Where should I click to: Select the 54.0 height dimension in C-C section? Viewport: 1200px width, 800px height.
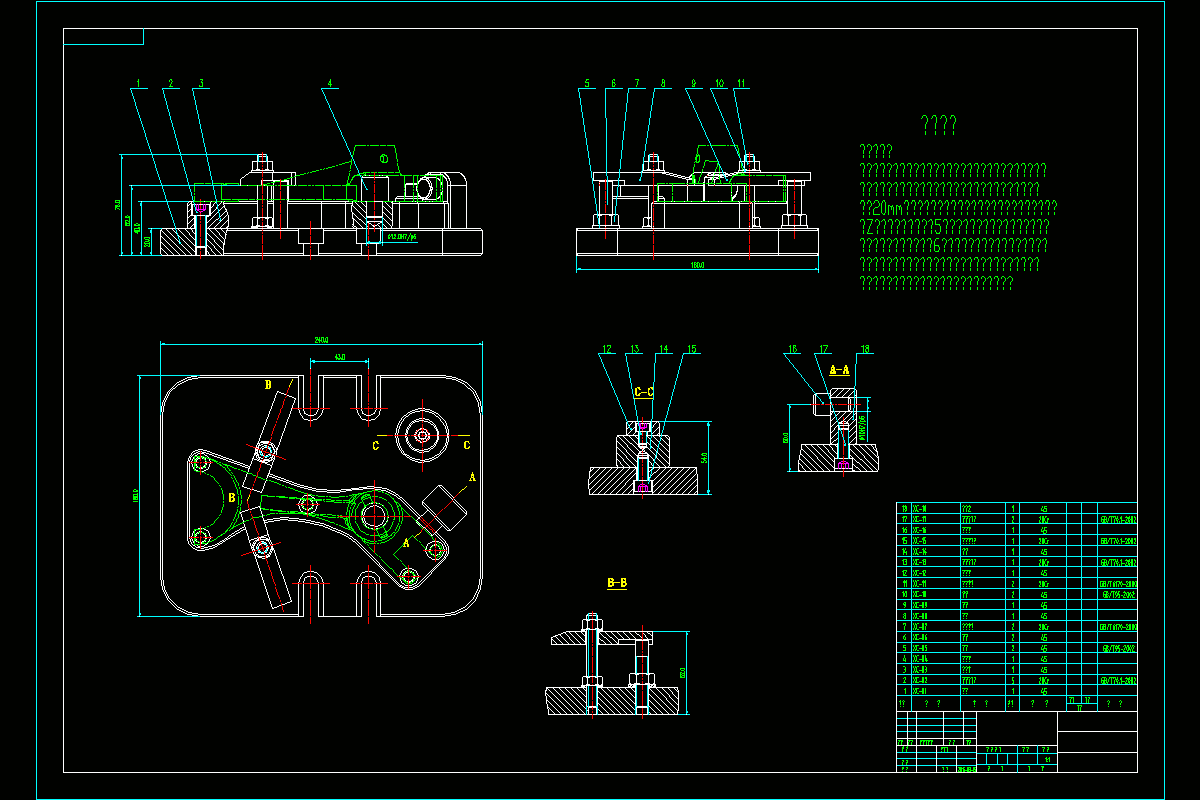click(704, 458)
